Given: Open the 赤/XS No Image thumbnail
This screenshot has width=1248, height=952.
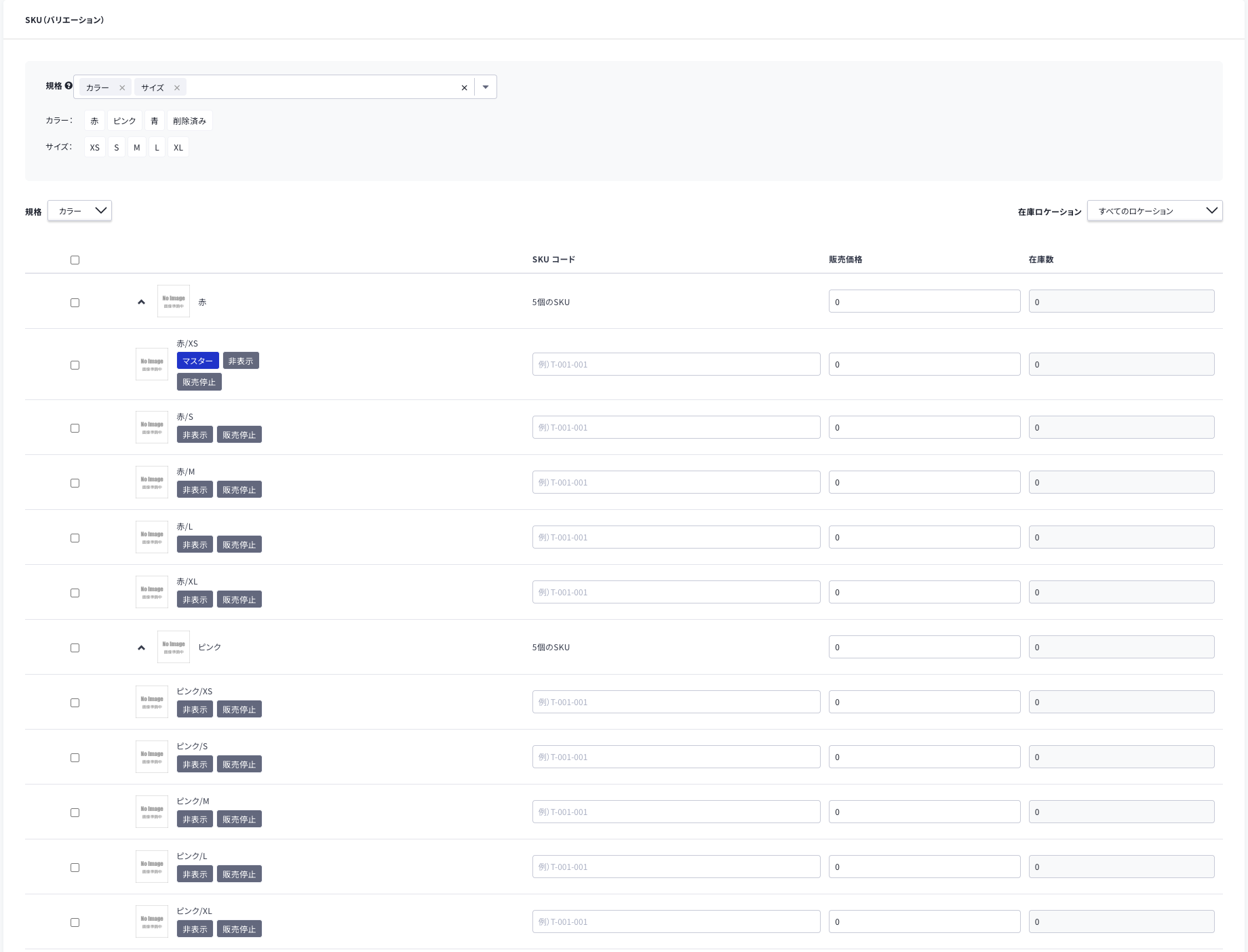Looking at the screenshot, I should coord(152,364).
